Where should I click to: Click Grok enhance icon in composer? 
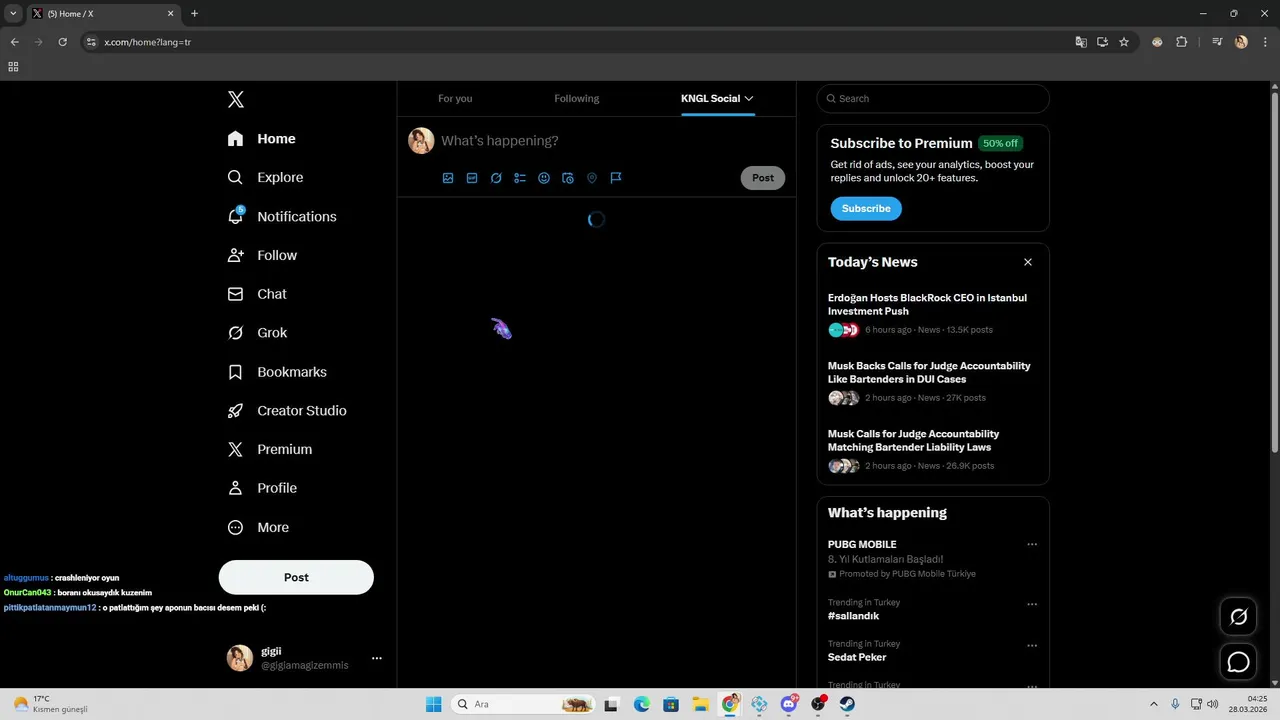tap(496, 178)
